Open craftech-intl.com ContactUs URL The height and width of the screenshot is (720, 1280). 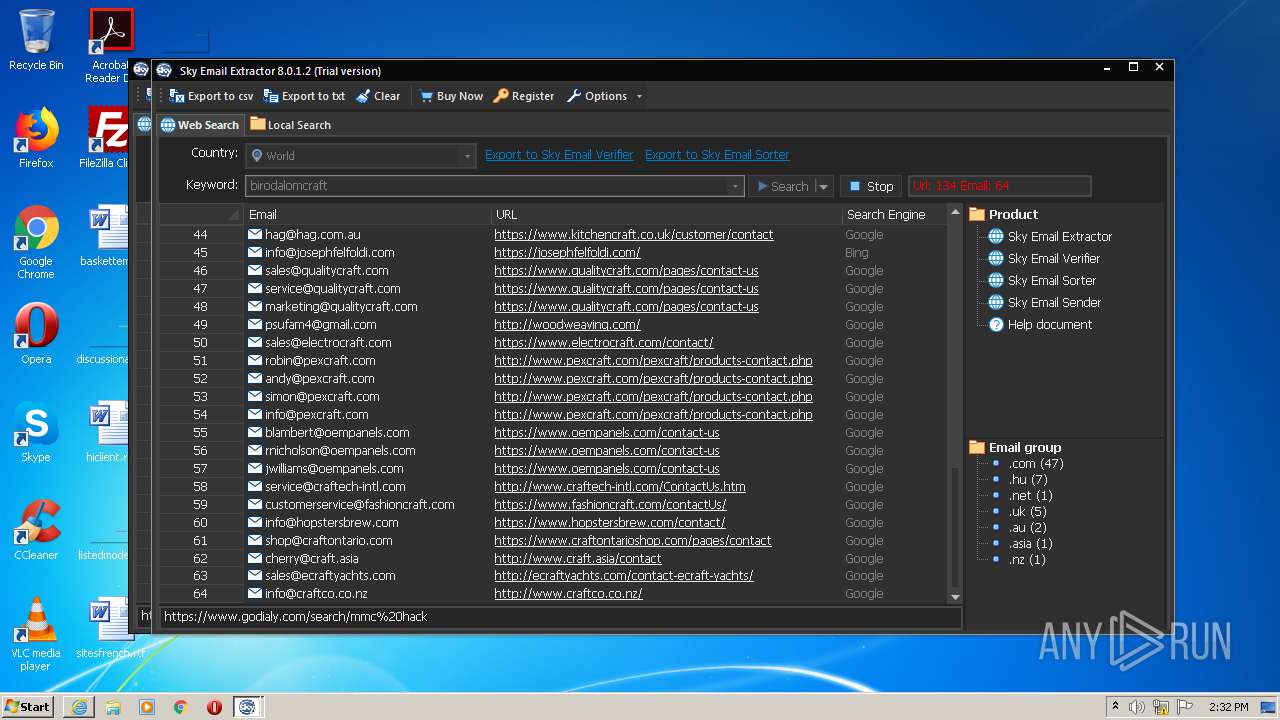[619, 487]
